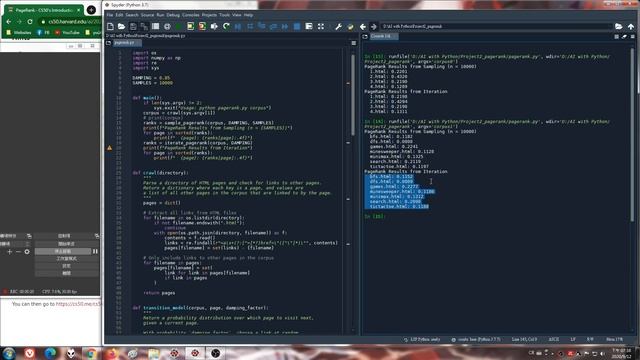
Task: Open the Edit menu
Action: [x=119, y=15]
